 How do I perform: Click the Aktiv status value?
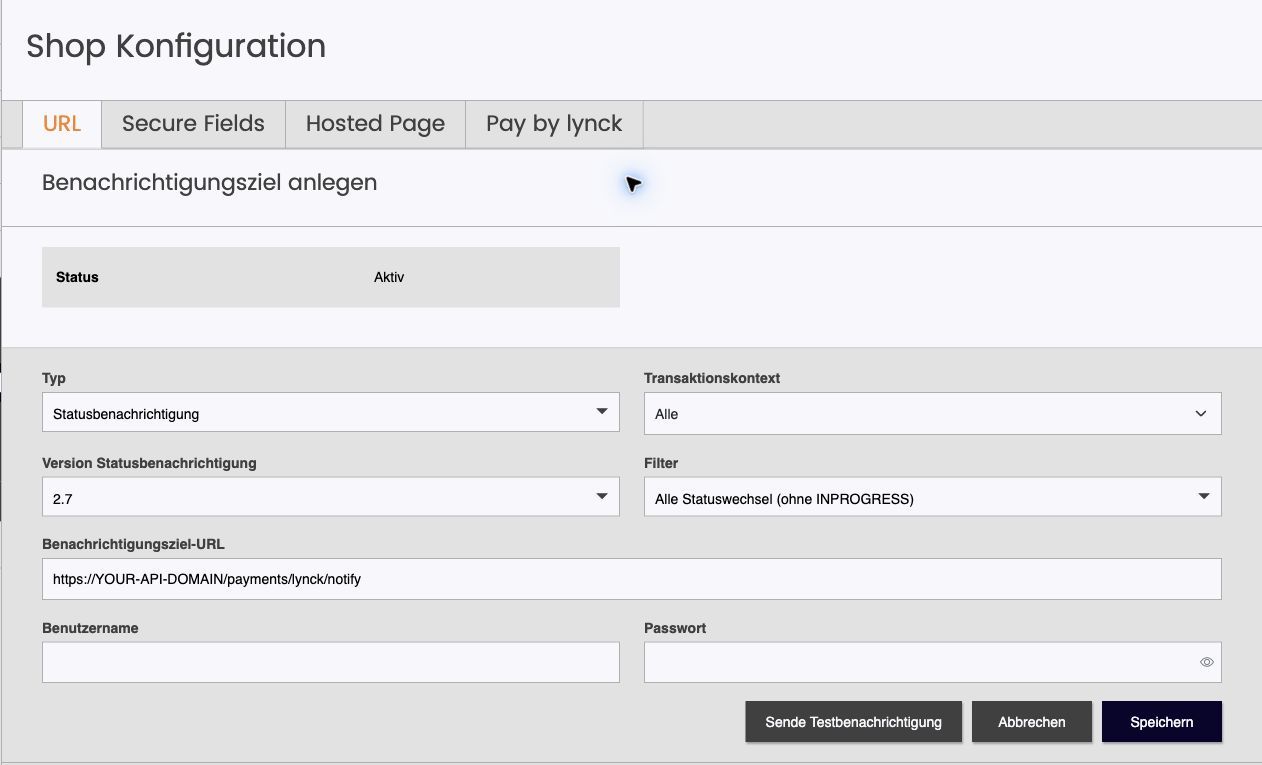[389, 277]
